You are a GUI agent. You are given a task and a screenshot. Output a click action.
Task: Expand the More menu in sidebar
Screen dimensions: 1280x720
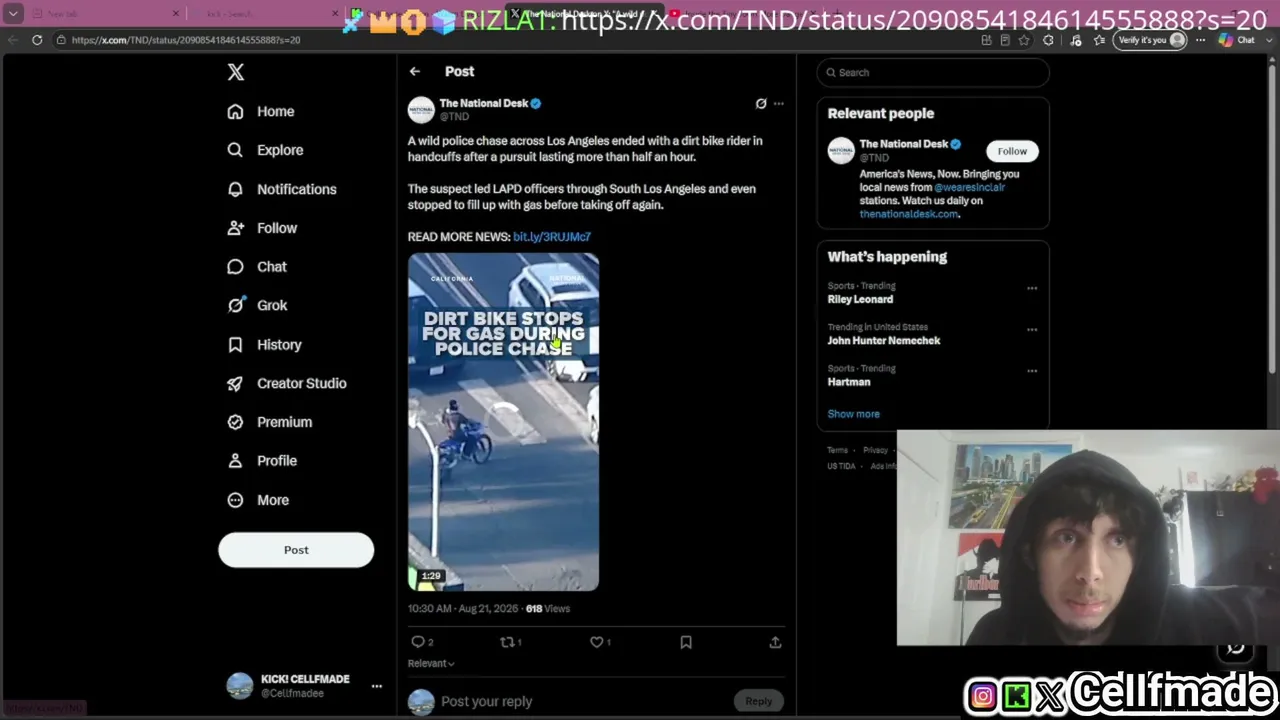(x=258, y=500)
